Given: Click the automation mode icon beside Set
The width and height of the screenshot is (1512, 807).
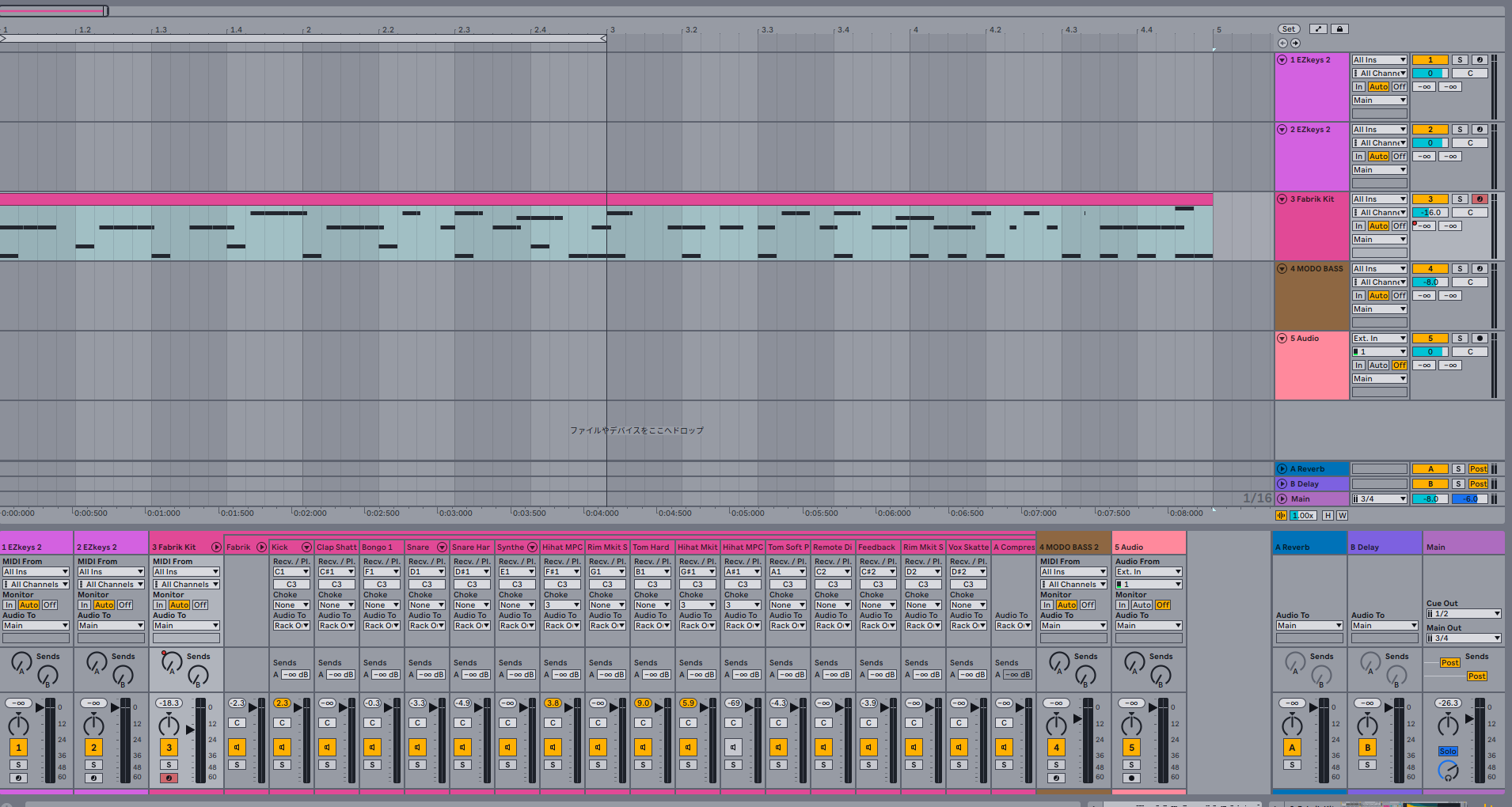Looking at the screenshot, I should pos(1318,29).
